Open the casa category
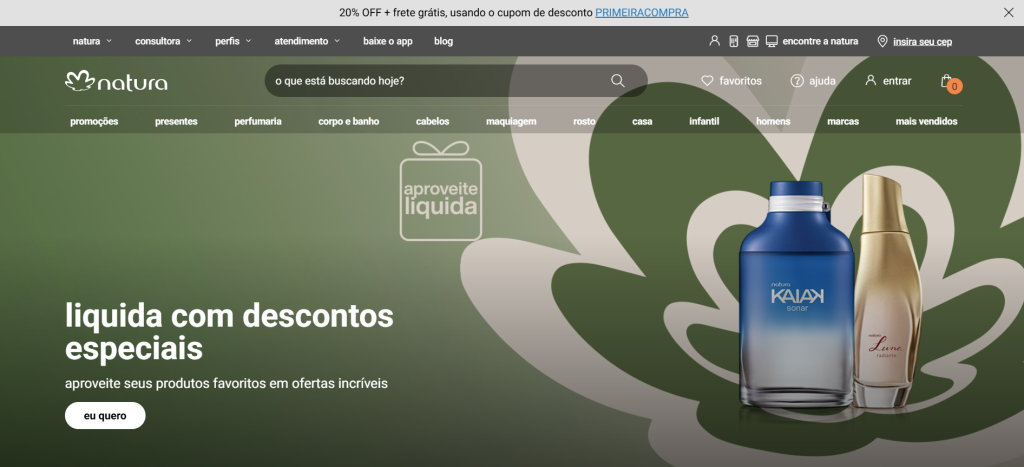Screen dimensions: 1024x467 tap(642, 121)
